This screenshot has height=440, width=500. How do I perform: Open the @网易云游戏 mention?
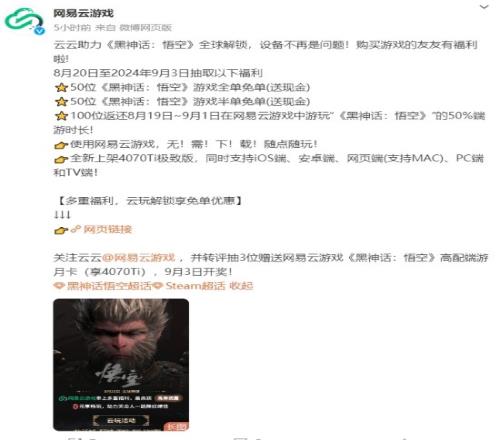[139, 258]
